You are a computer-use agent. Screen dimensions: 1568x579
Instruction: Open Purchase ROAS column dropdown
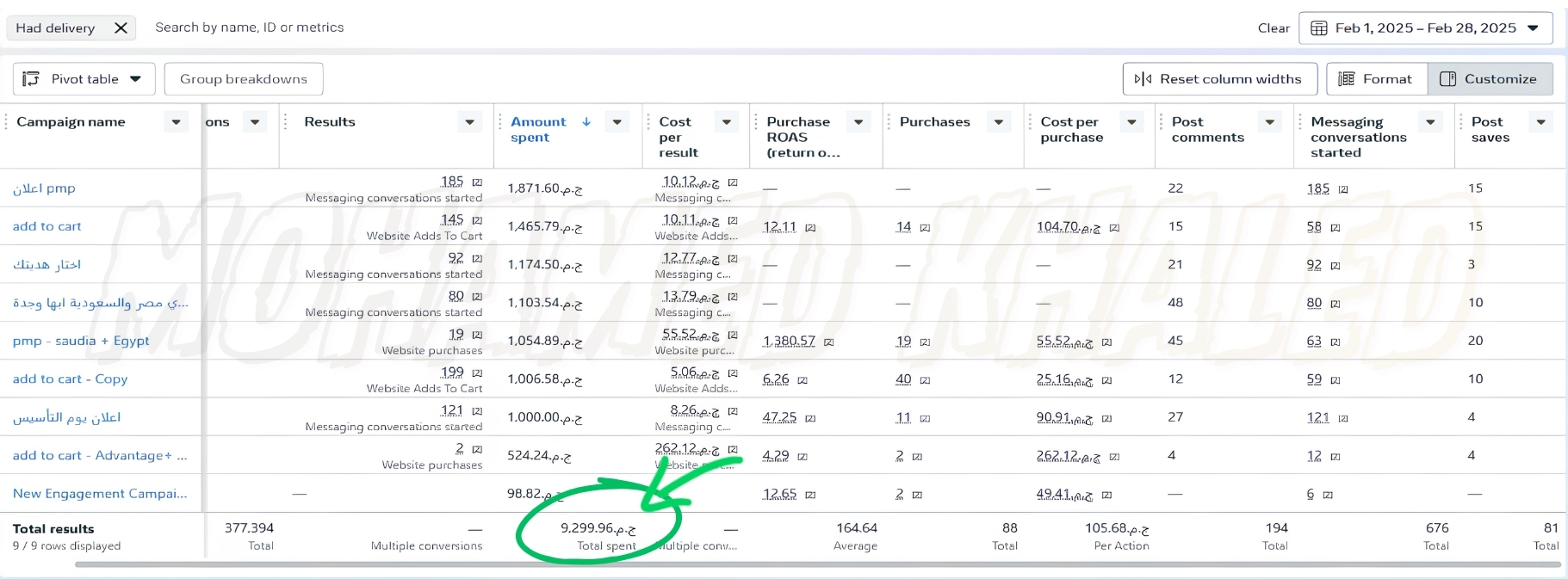click(858, 122)
